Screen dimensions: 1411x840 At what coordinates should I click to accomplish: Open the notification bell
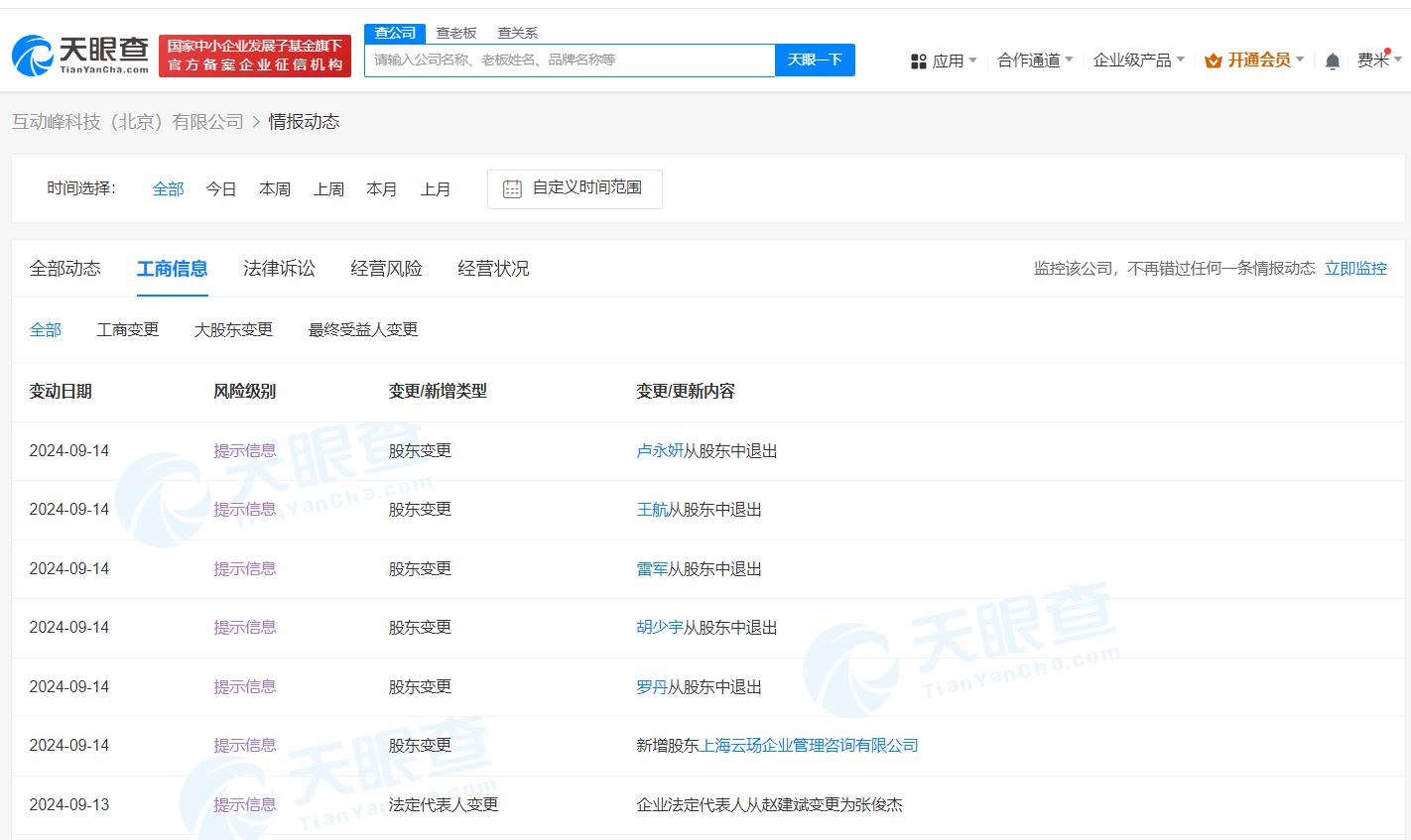pos(1332,60)
